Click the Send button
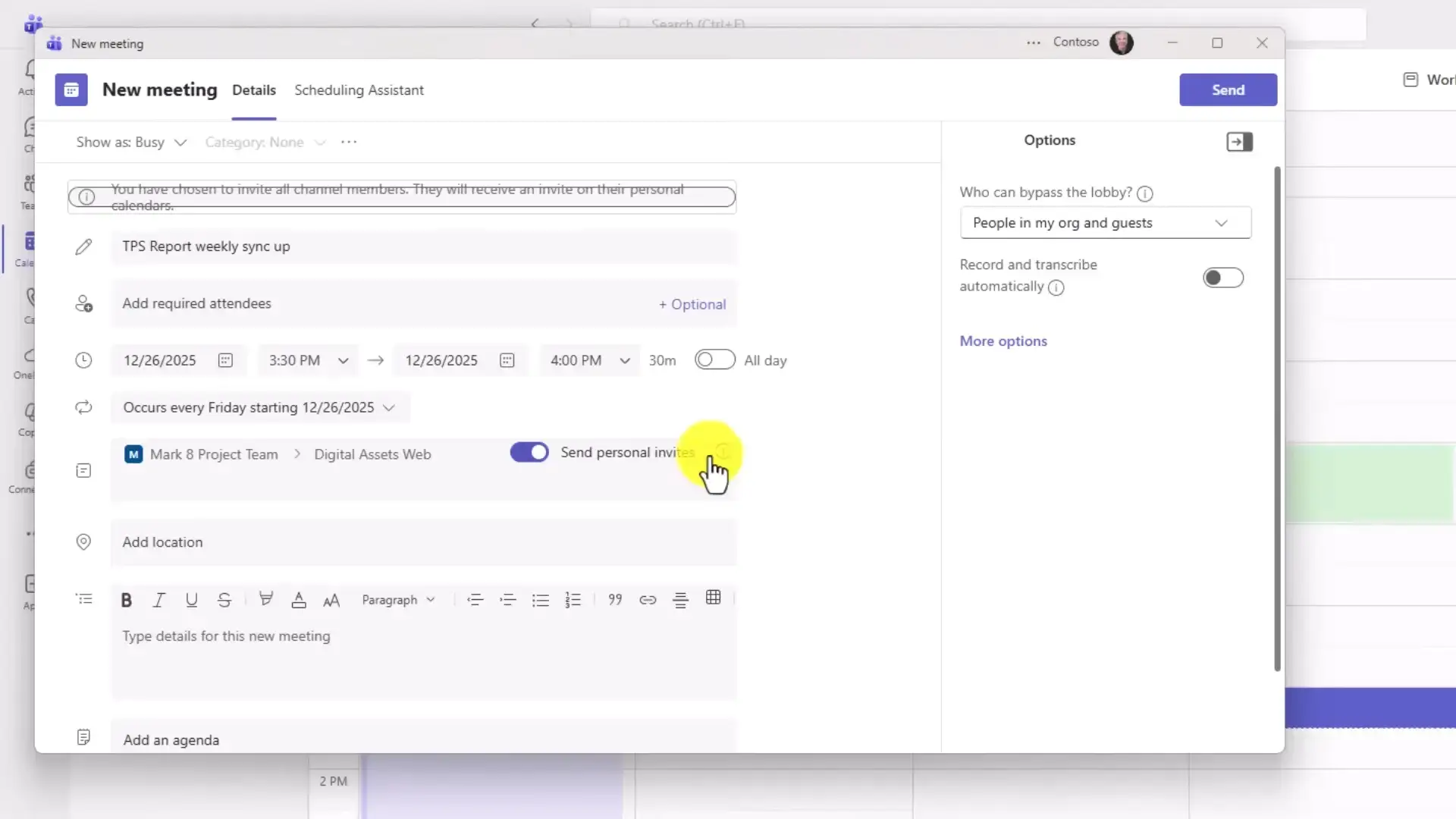Screen dimensions: 1456x819 click(x=1228, y=89)
